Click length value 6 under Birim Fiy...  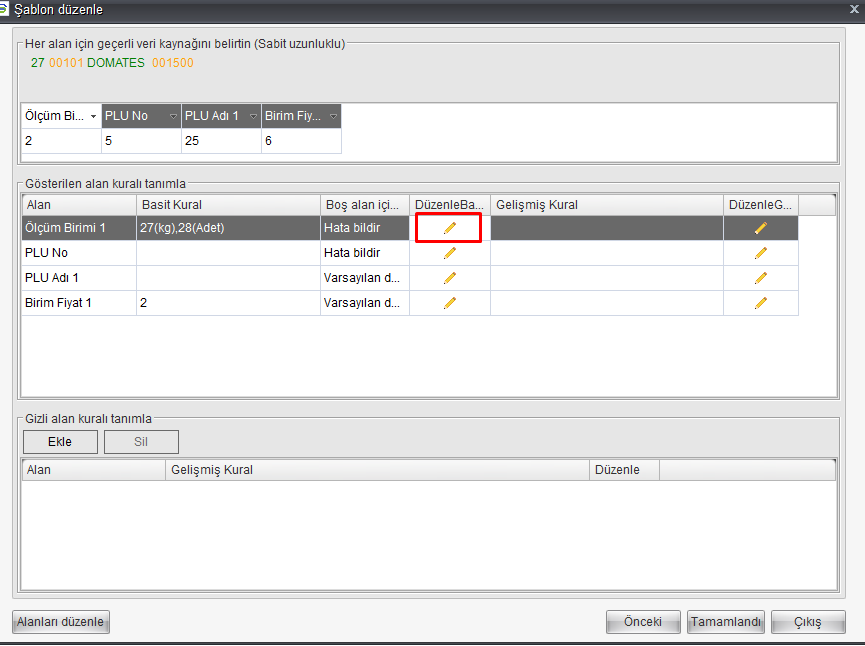[301, 141]
